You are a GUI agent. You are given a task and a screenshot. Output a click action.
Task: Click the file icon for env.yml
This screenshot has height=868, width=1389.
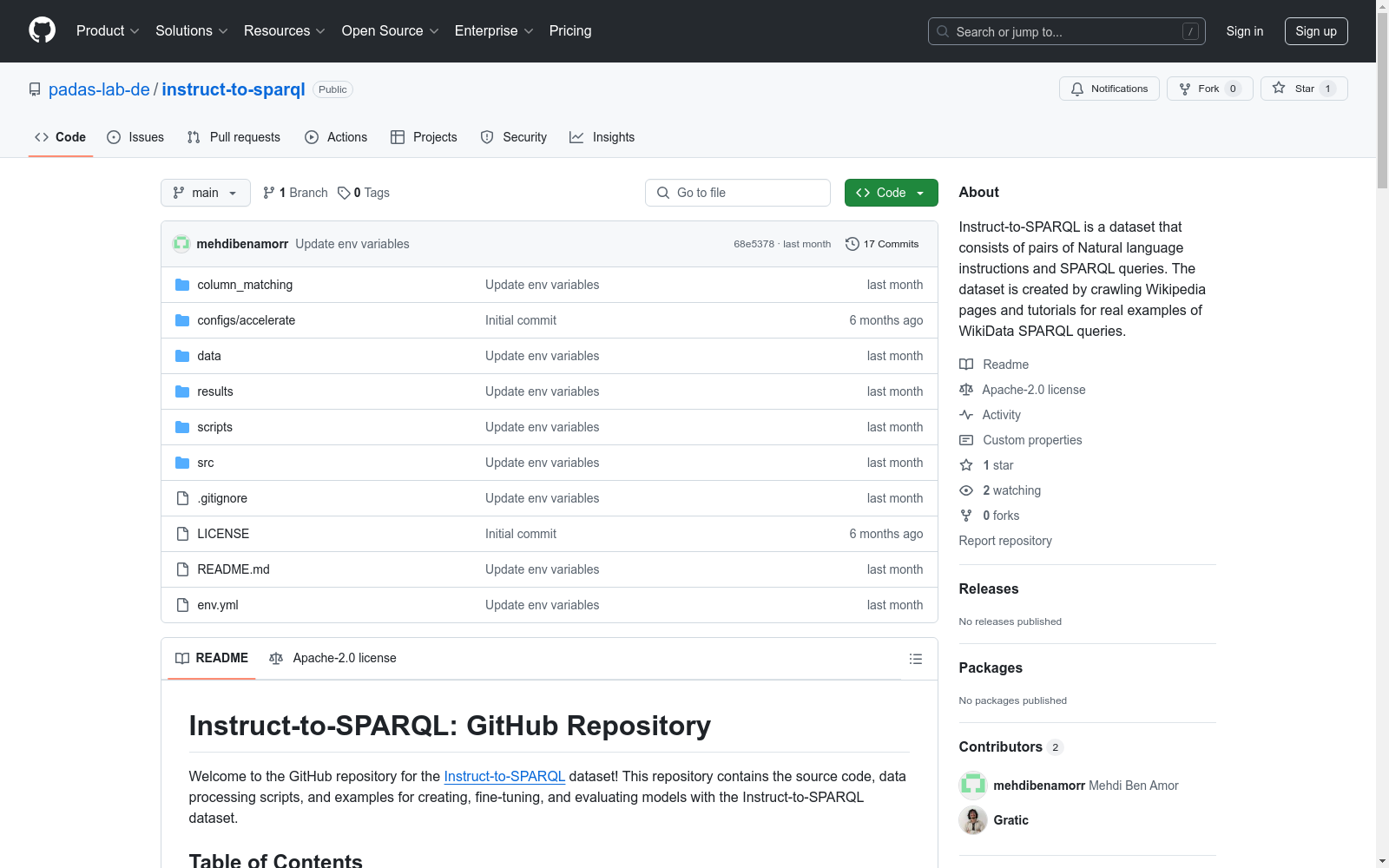(182, 605)
